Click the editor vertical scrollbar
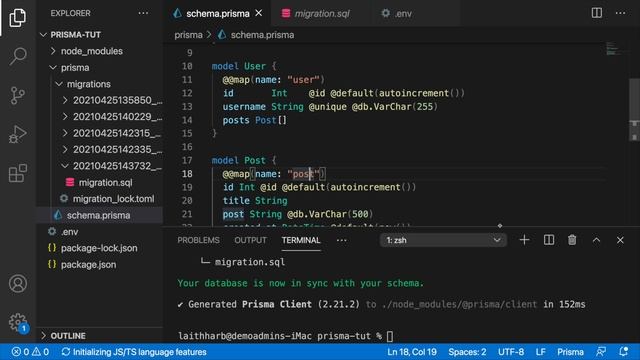 (634, 110)
